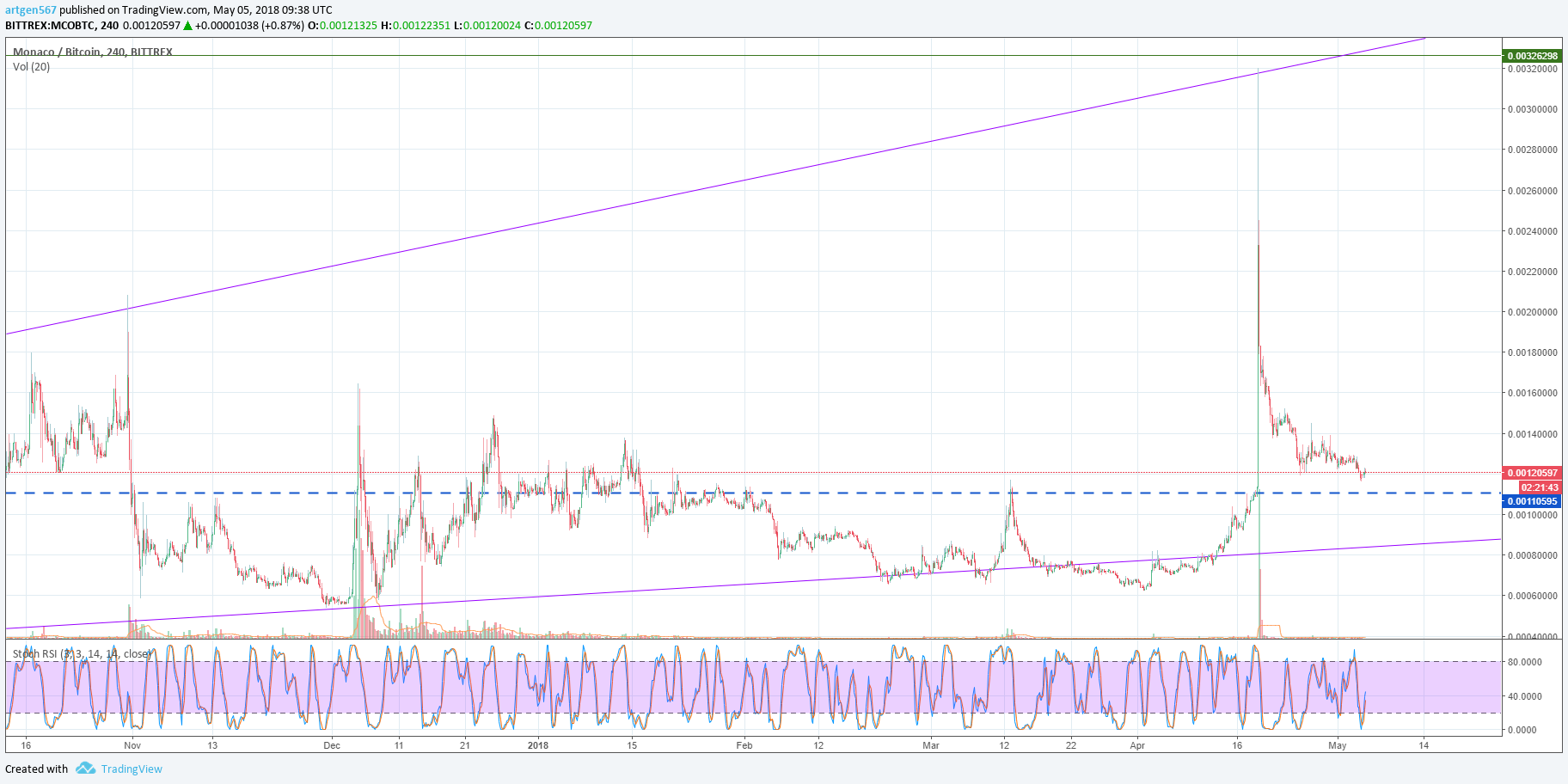Click the green up-arrow change indicator

coord(187,25)
